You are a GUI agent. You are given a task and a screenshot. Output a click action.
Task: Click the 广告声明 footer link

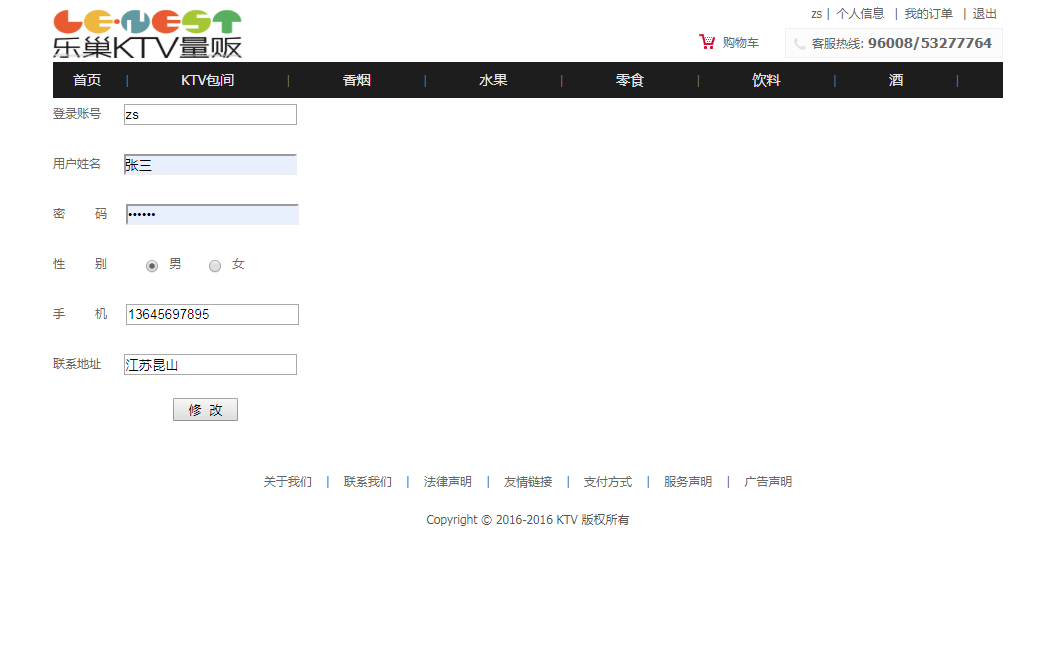(768, 482)
